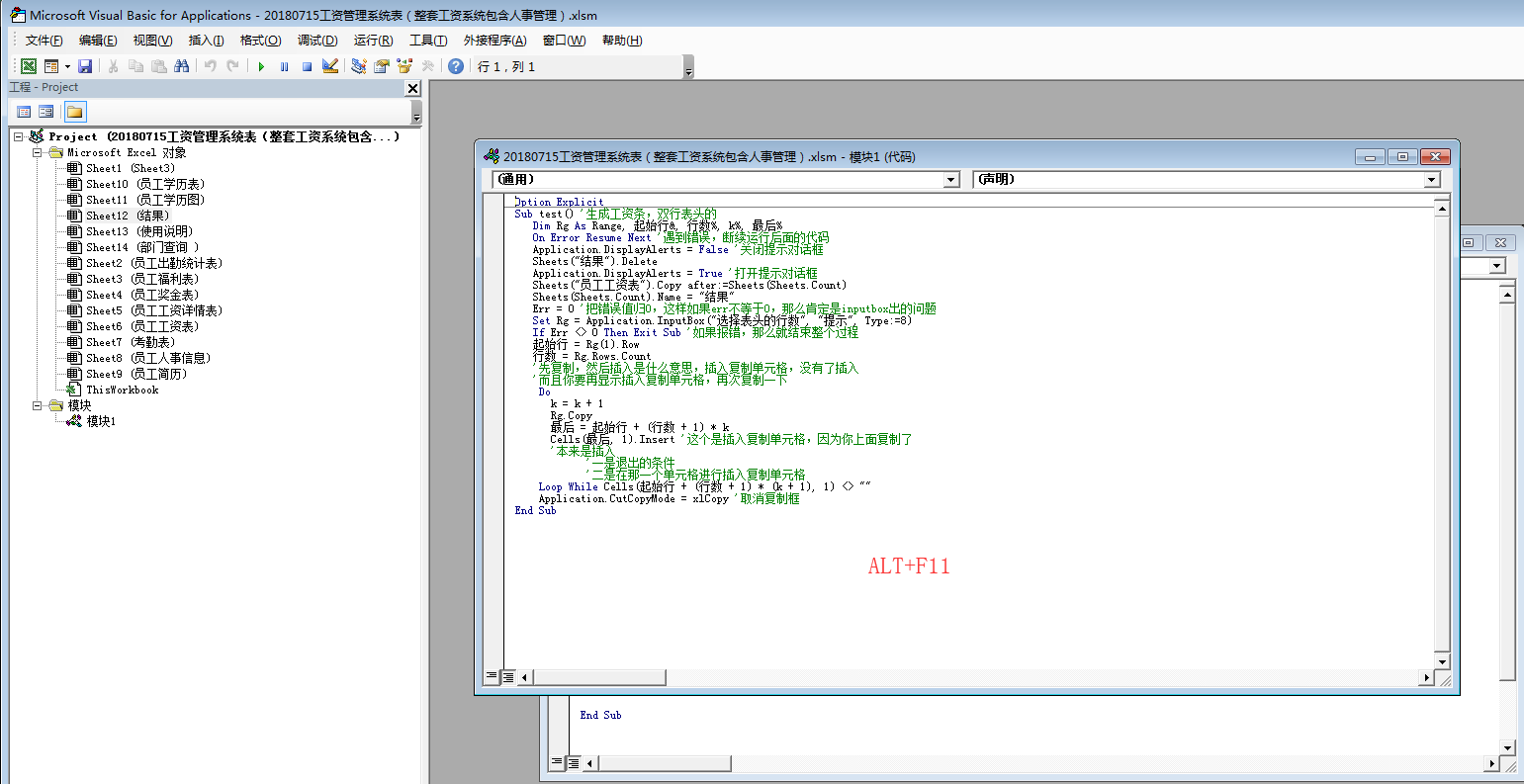The width and height of the screenshot is (1524, 784).
Task: Click the Toolbox hammer-wrench icon
Action: [x=427, y=66]
